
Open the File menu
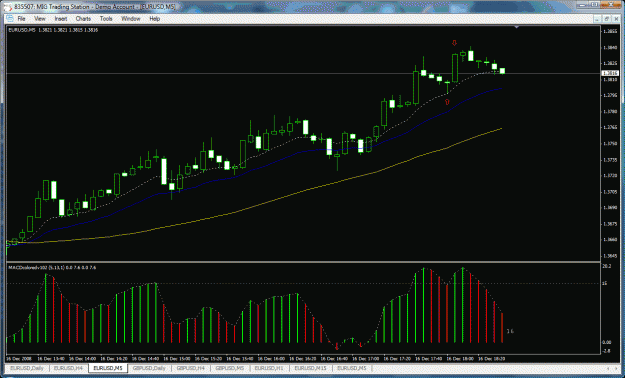click(21, 19)
